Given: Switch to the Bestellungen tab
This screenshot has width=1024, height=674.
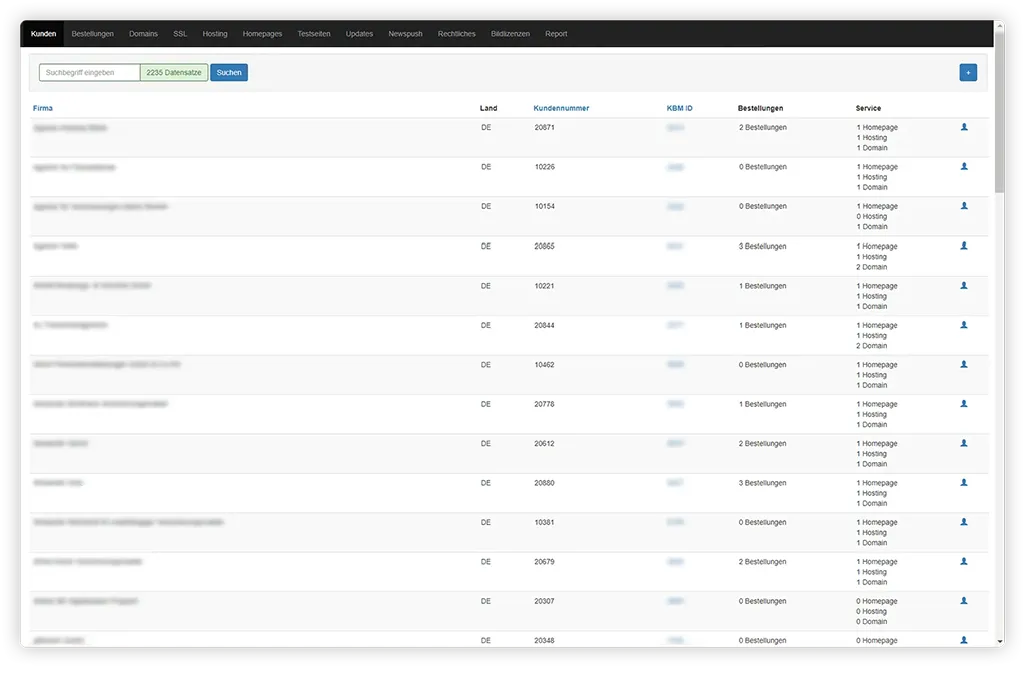Looking at the screenshot, I should (92, 34).
